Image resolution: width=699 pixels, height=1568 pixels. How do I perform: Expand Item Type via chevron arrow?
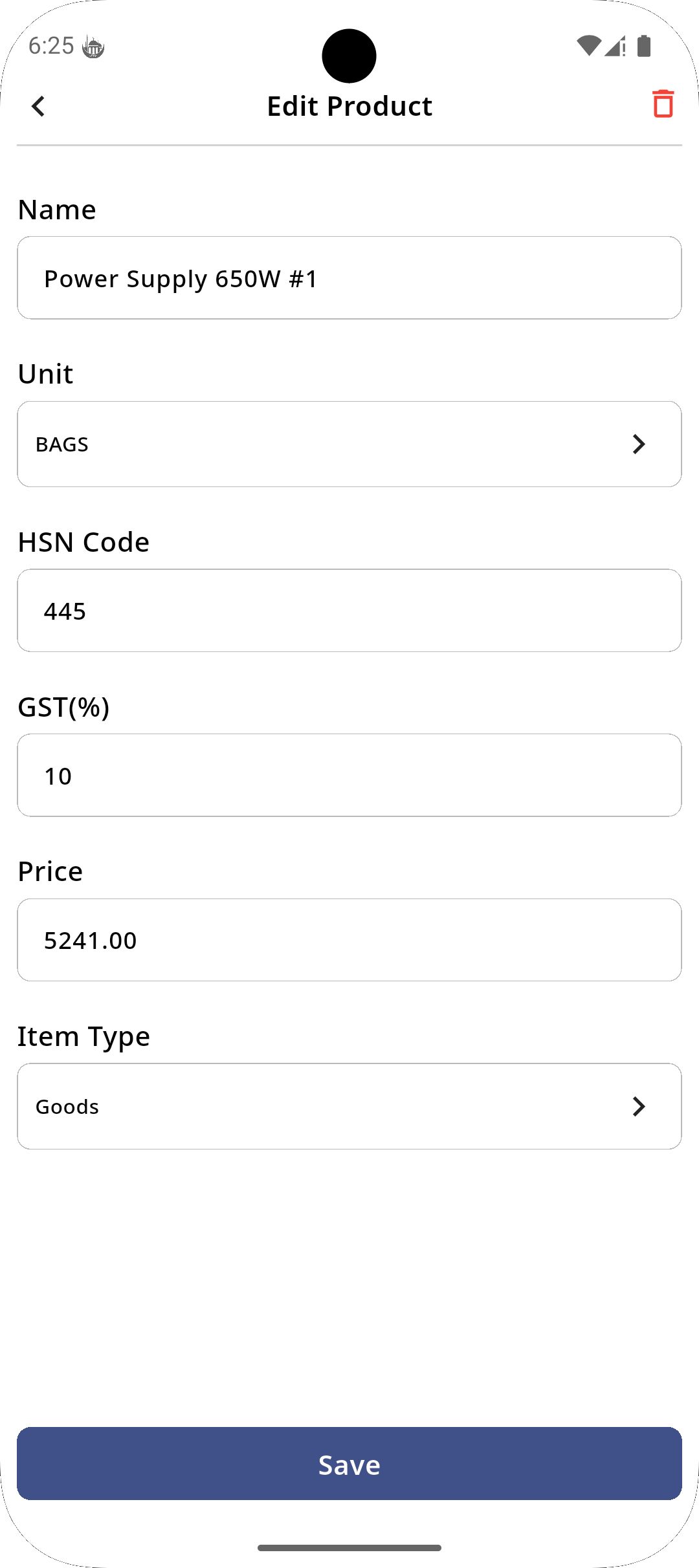point(639,1106)
